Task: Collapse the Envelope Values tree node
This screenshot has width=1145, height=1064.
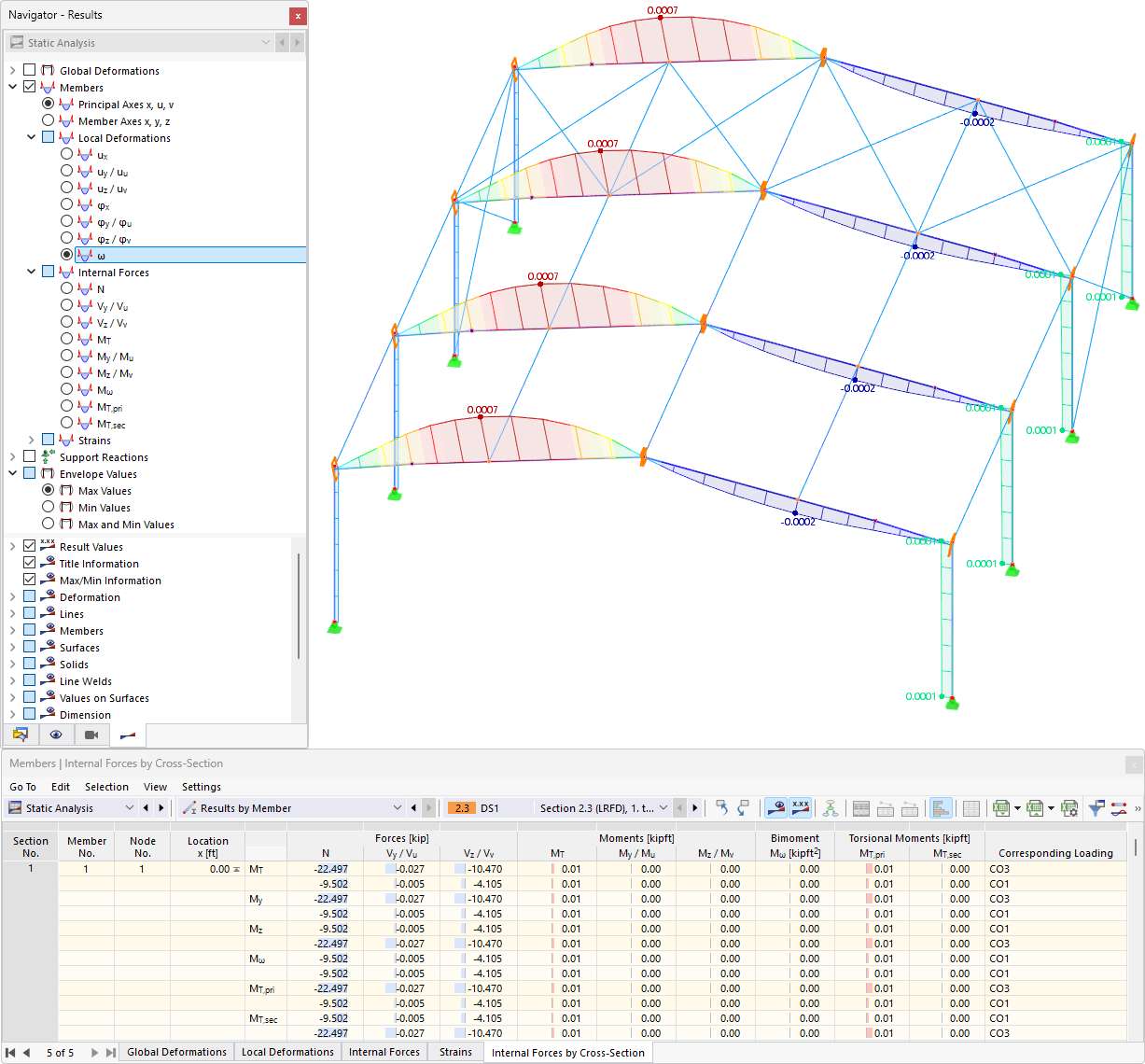Action: 13,474
